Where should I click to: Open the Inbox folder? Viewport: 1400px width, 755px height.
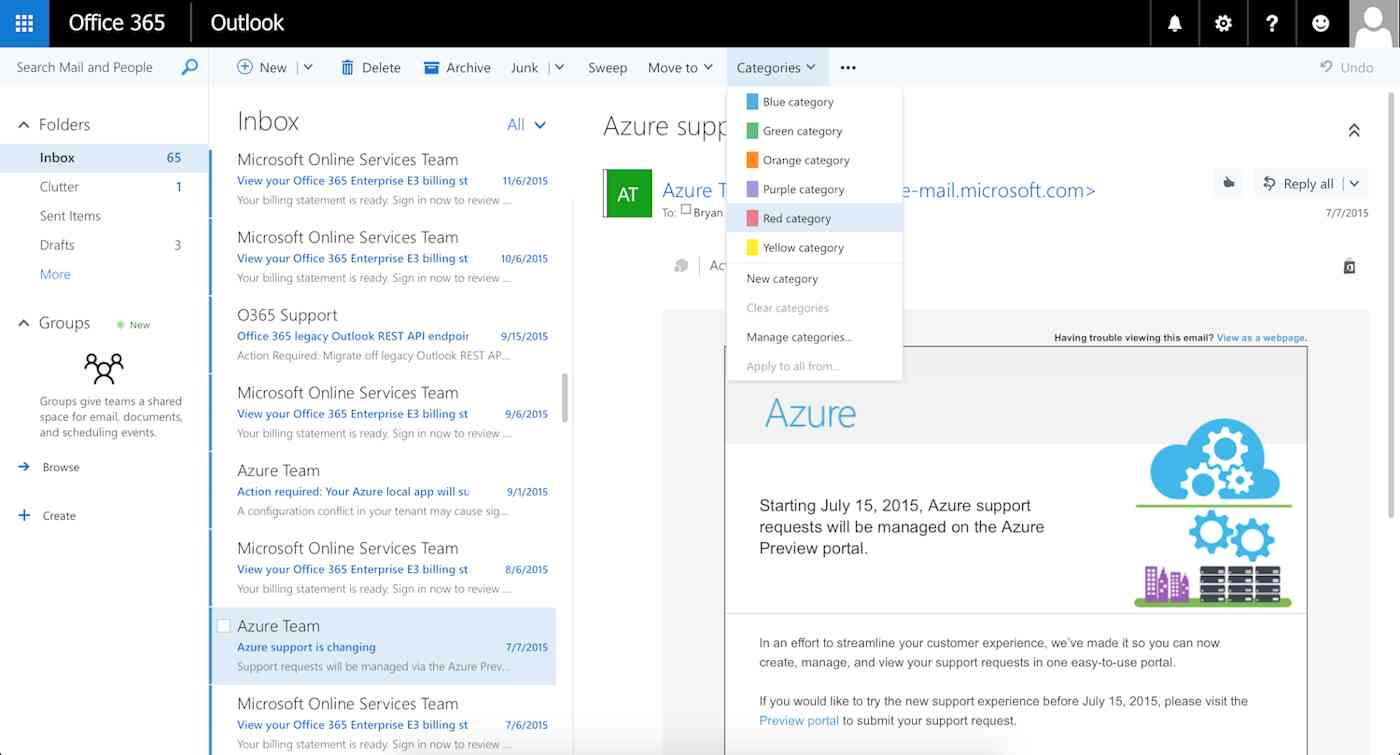click(104, 158)
